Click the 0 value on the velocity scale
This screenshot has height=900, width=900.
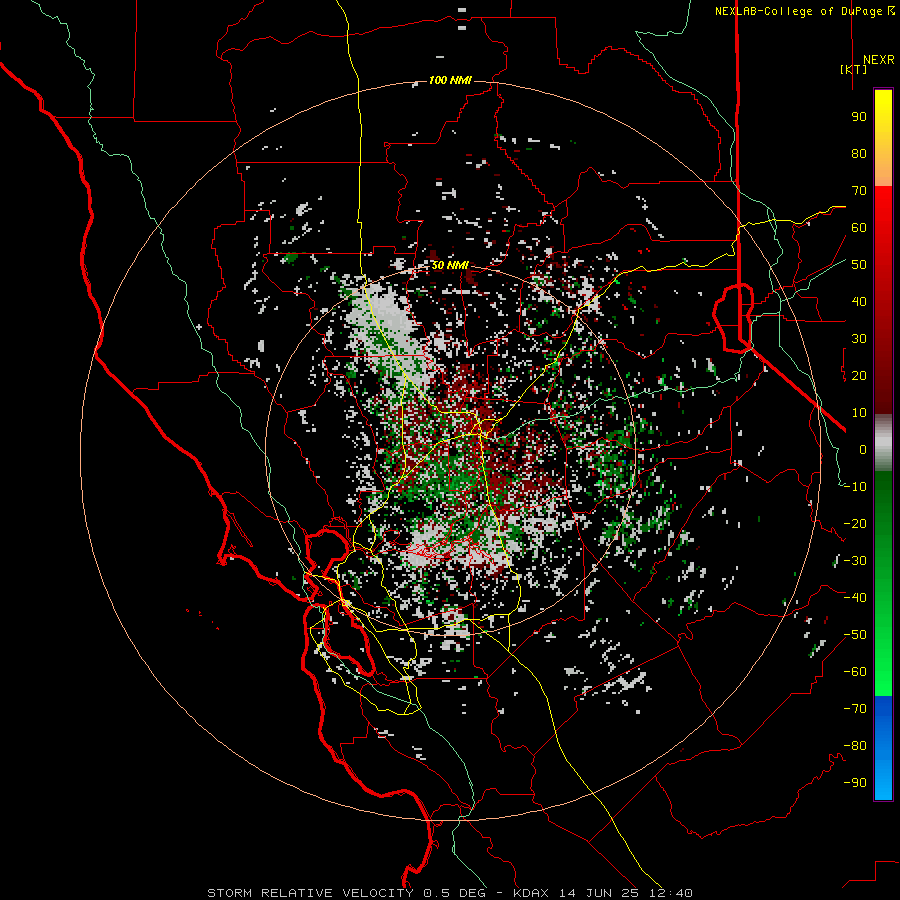coord(863,449)
